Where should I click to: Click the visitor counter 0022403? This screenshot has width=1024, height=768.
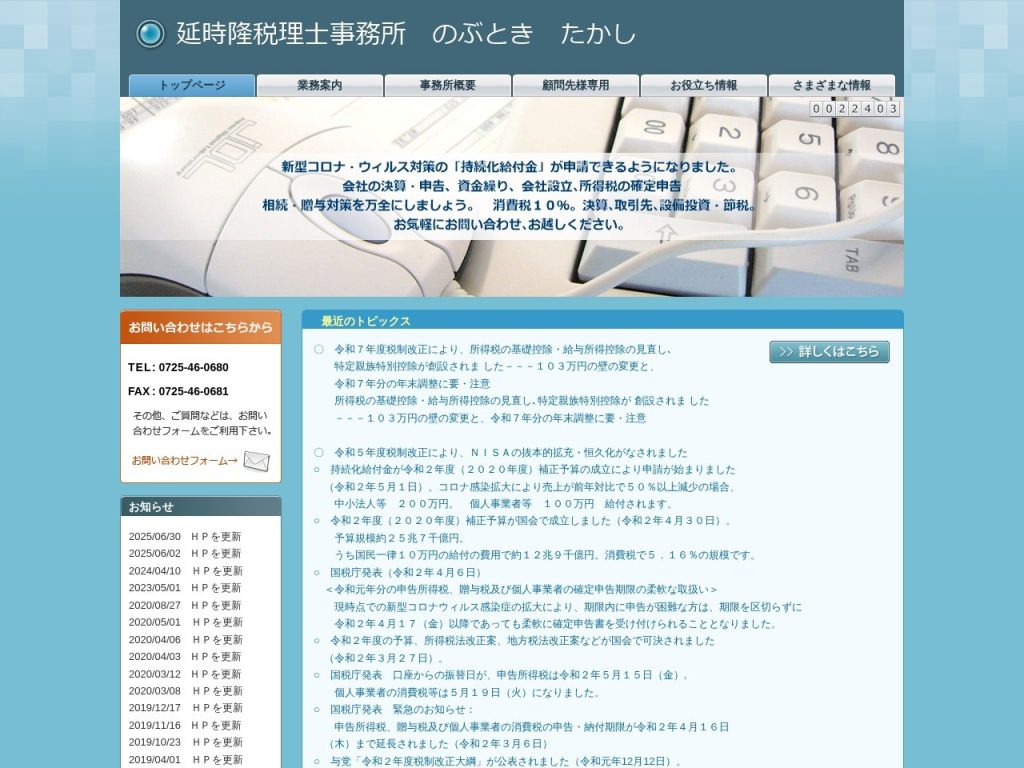pos(855,108)
